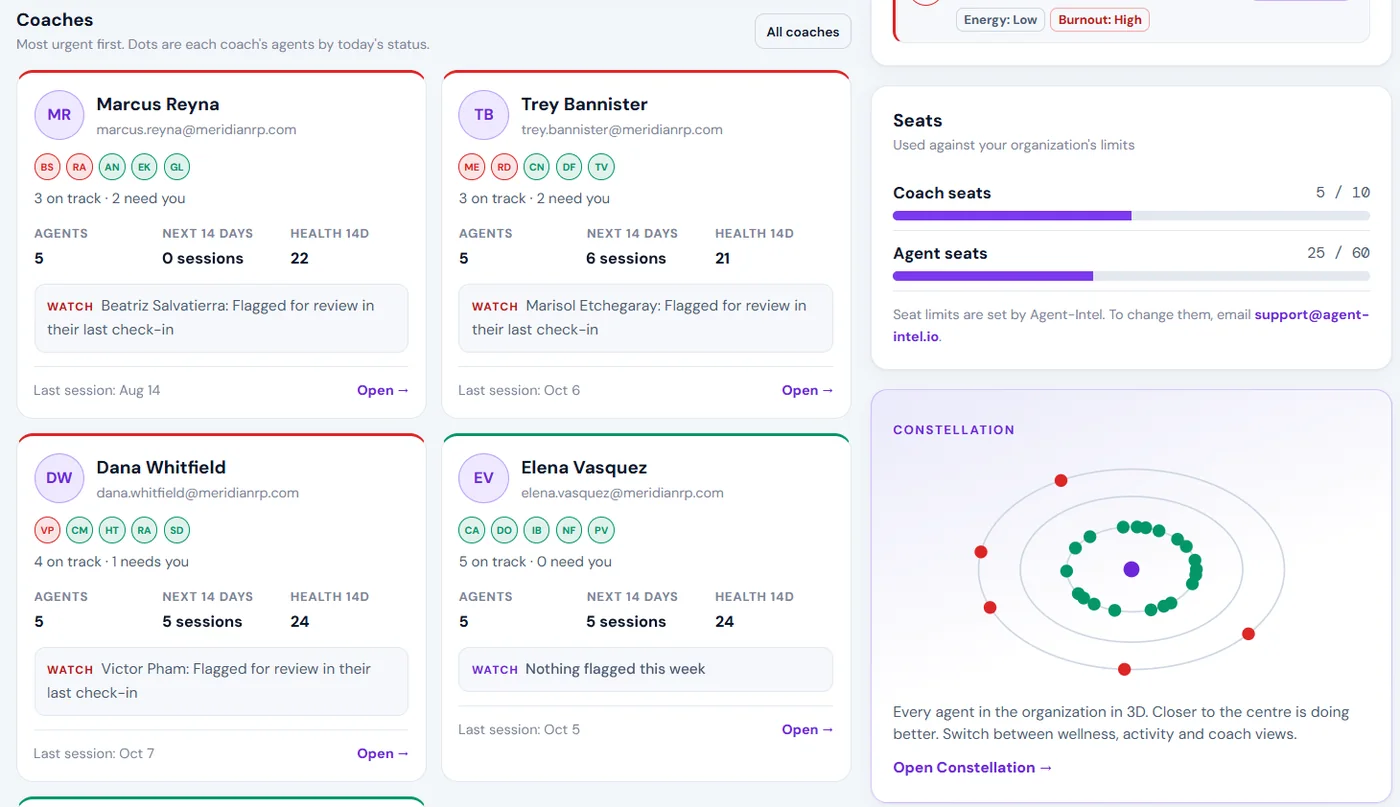
Task: Select the RA agent dot under Dana Whitfield
Action: [x=144, y=530]
